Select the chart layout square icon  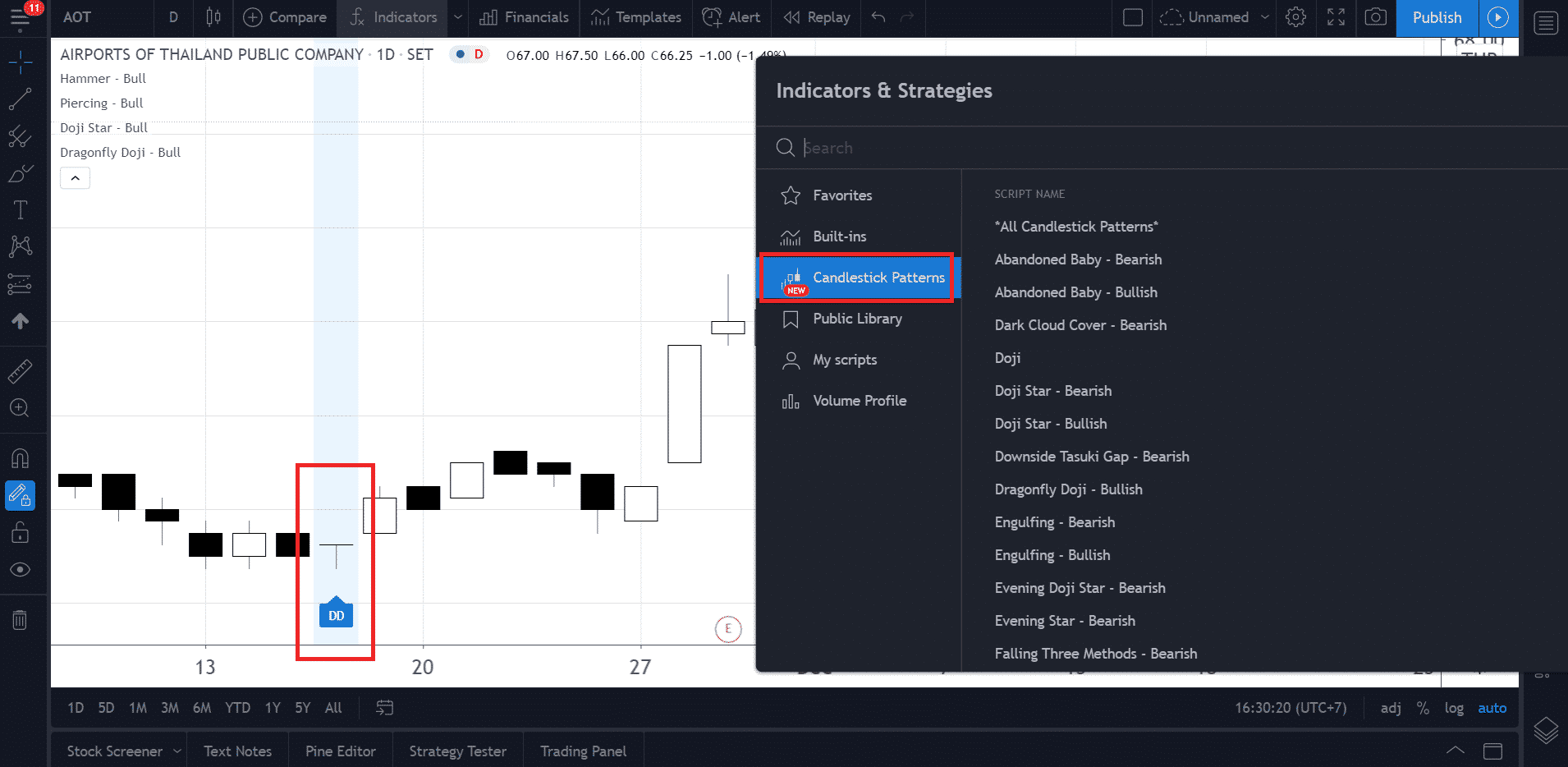1133,17
